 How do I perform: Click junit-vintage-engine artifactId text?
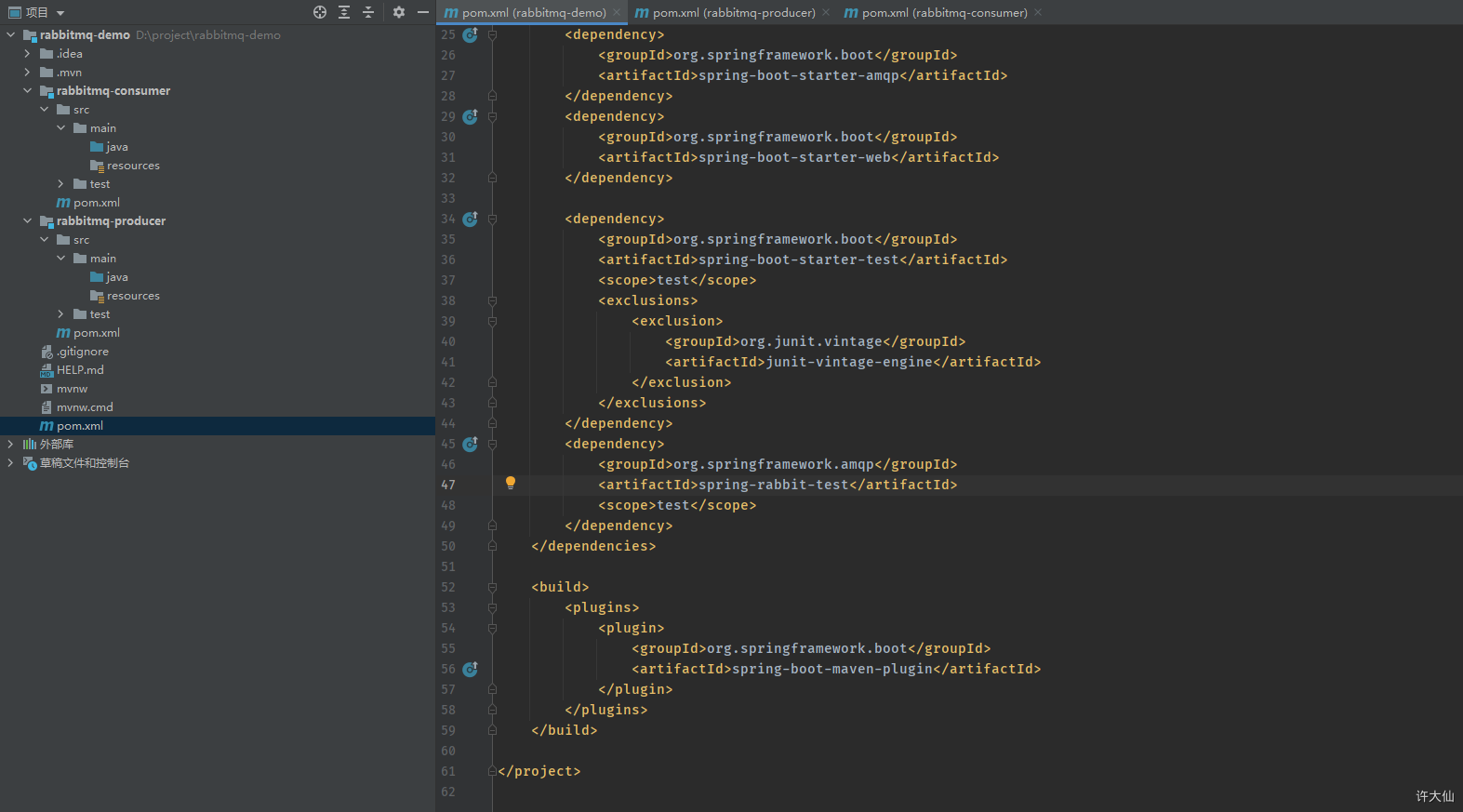(849, 362)
